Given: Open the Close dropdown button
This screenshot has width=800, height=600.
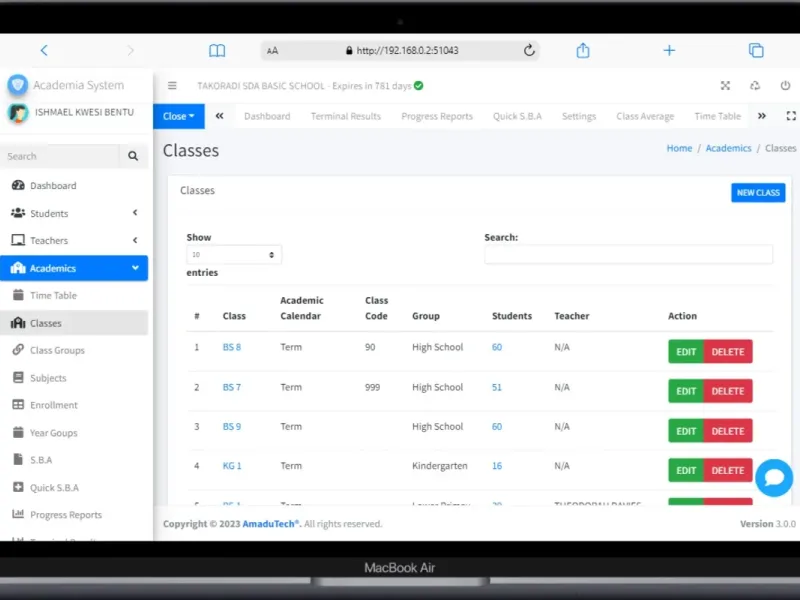Looking at the screenshot, I should [x=179, y=116].
